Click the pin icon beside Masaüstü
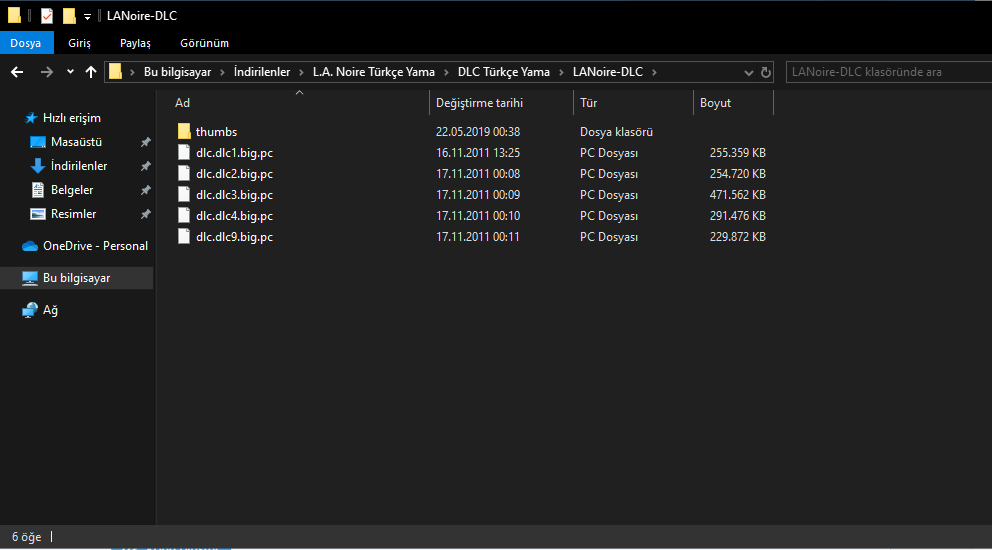The image size is (992, 550). (x=146, y=142)
